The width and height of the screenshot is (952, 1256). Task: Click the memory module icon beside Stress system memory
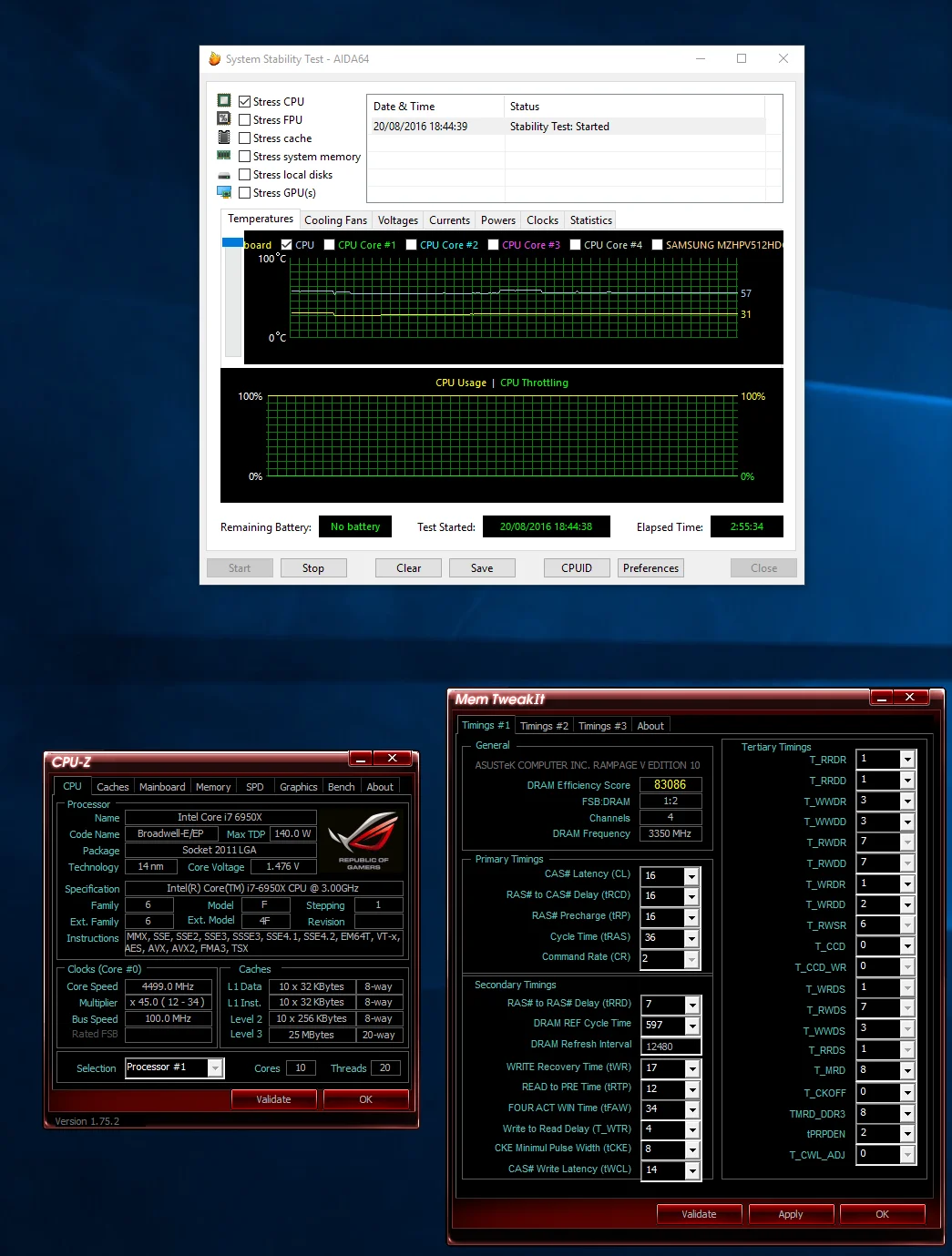point(224,156)
